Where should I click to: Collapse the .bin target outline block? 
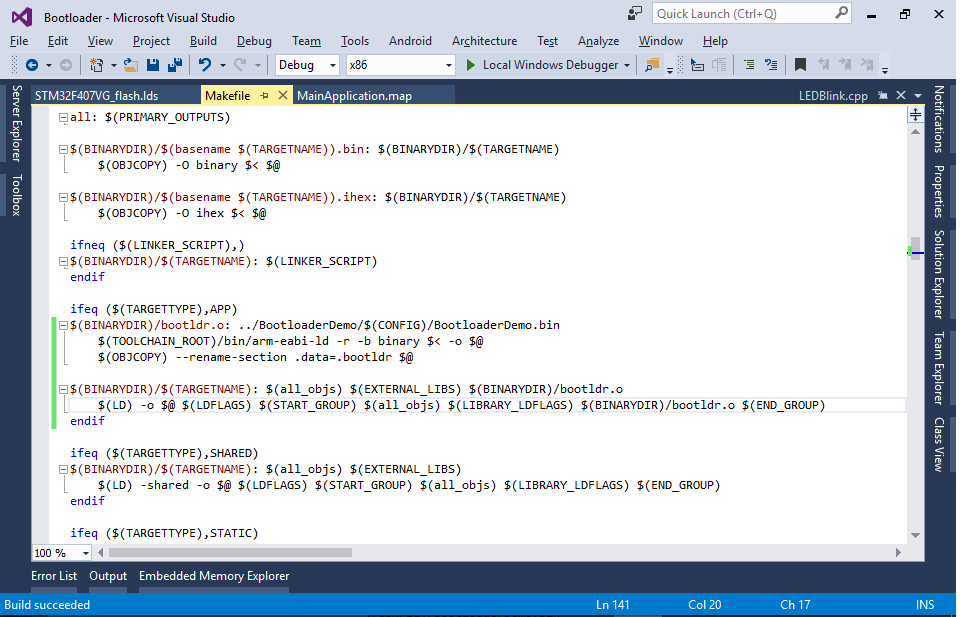(x=63, y=149)
